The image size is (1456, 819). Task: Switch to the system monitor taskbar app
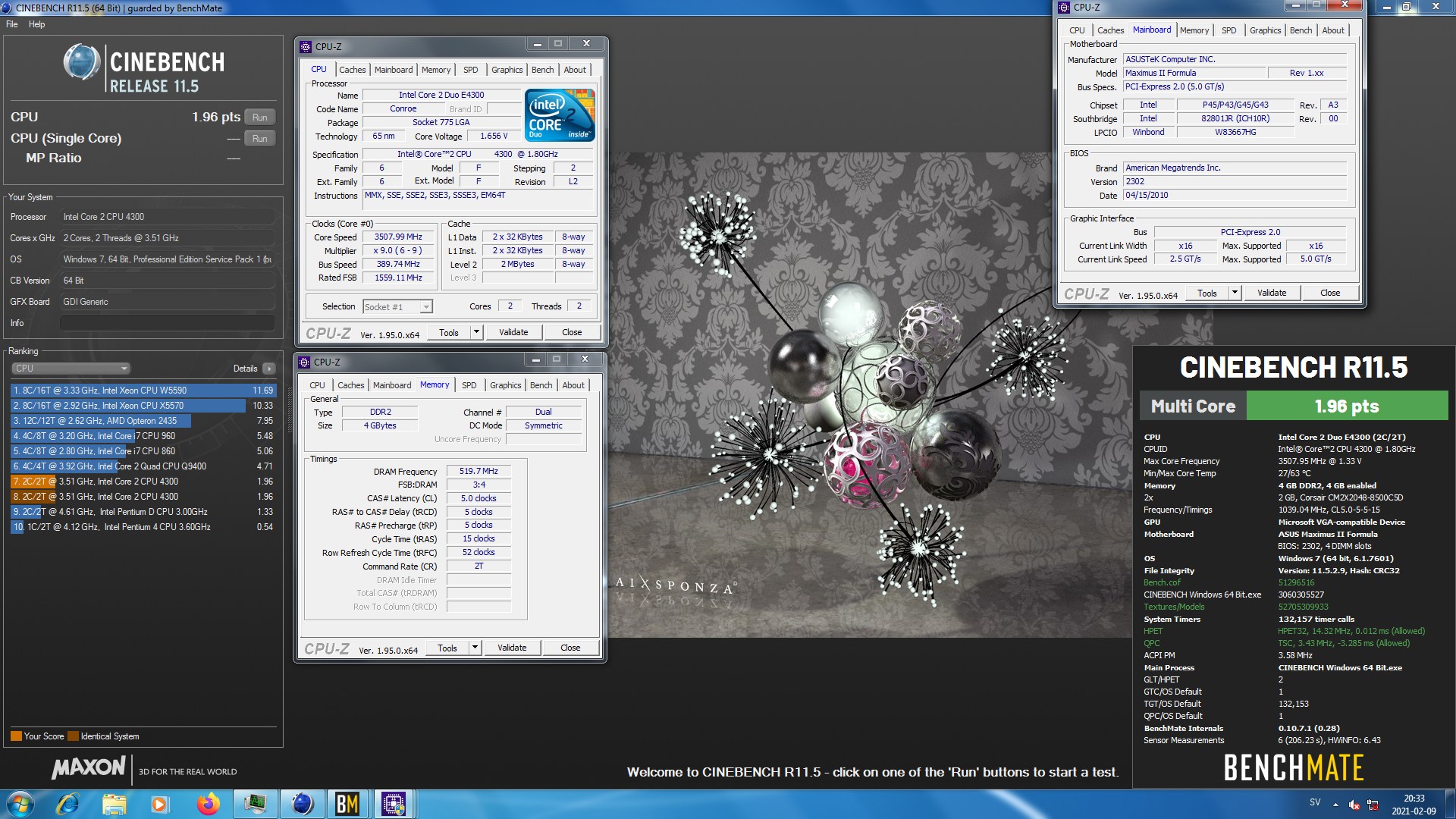(x=256, y=804)
